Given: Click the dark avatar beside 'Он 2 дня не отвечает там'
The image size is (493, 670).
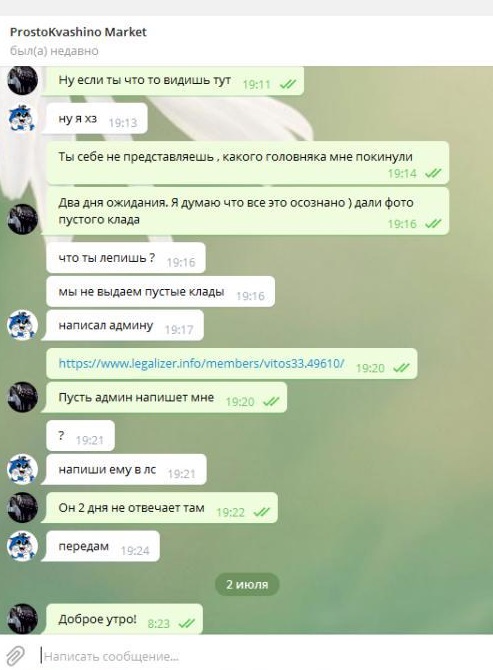Looking at the screenshot, I should tap(22, 507).
